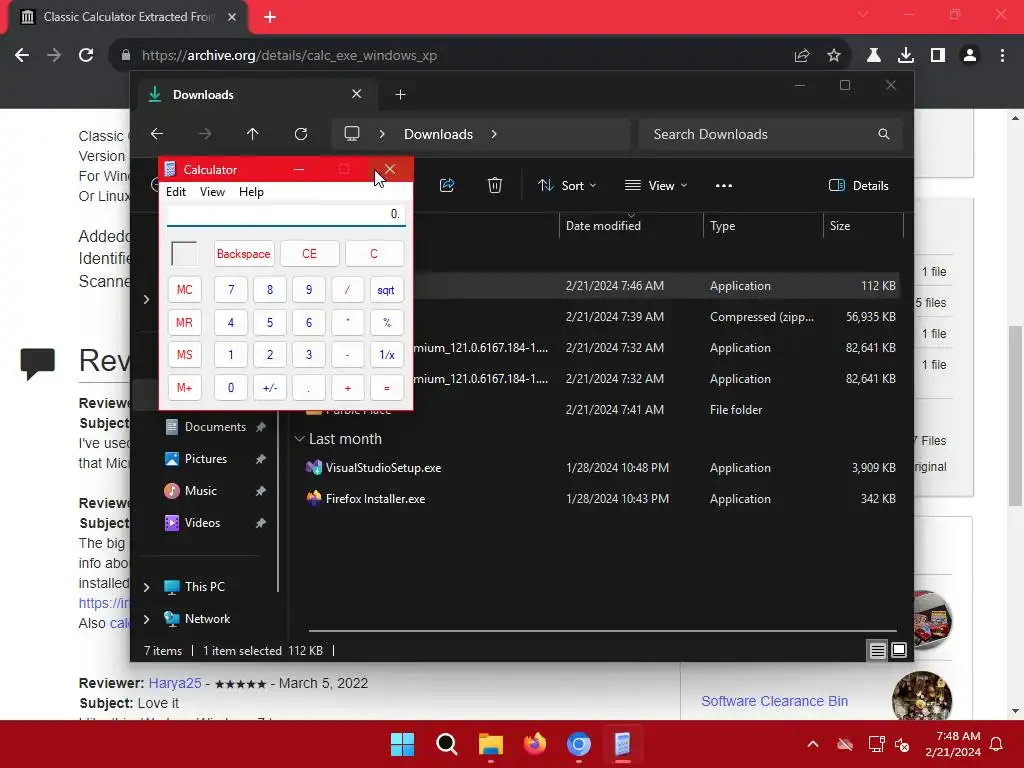The image size is (1024, 768).
Task: Click the Calculator display field
Action: [x=286, y=215]
